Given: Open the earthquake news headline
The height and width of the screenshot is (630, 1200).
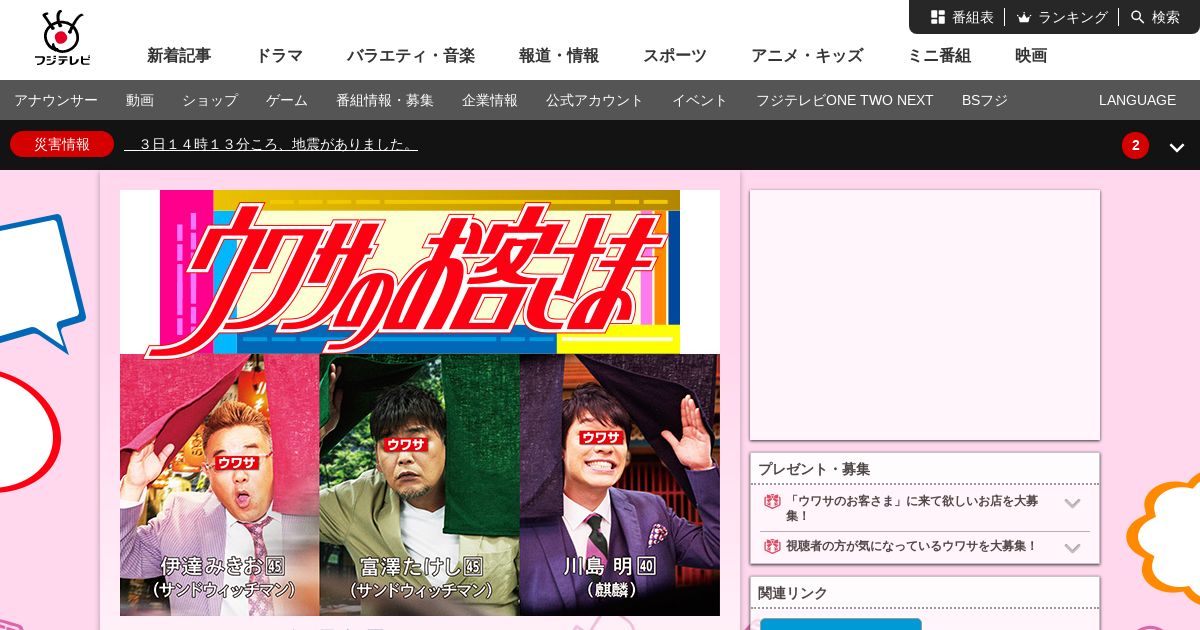Looking at the screenshot, I should click(271, 144).
